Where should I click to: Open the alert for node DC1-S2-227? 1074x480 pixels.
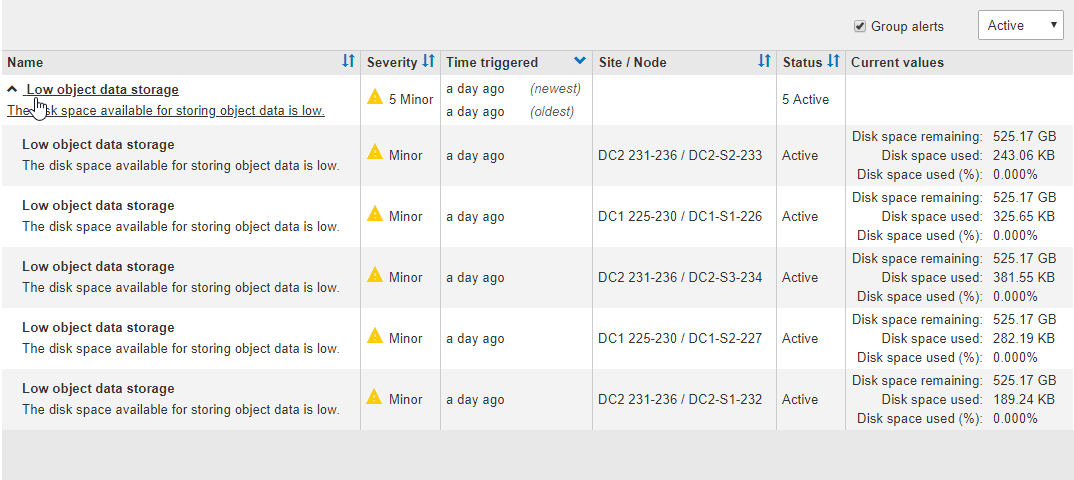(98, 328)
